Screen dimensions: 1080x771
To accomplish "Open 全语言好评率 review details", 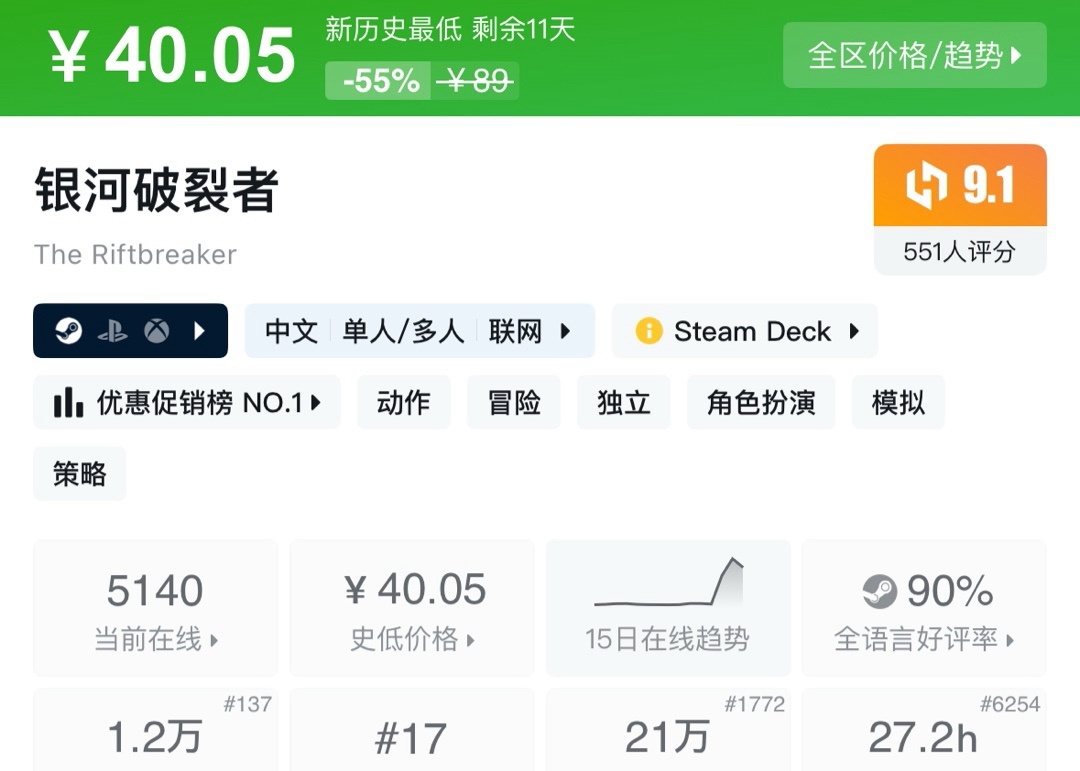I will 923,609.
